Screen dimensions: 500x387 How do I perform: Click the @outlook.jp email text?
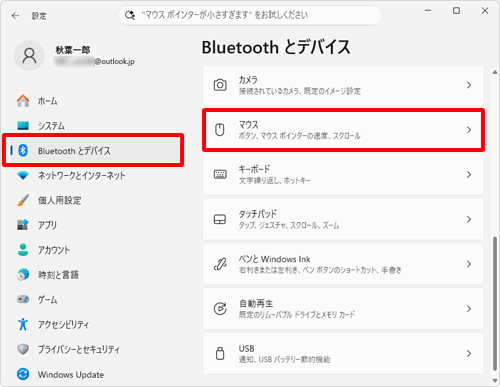[115, 61]
